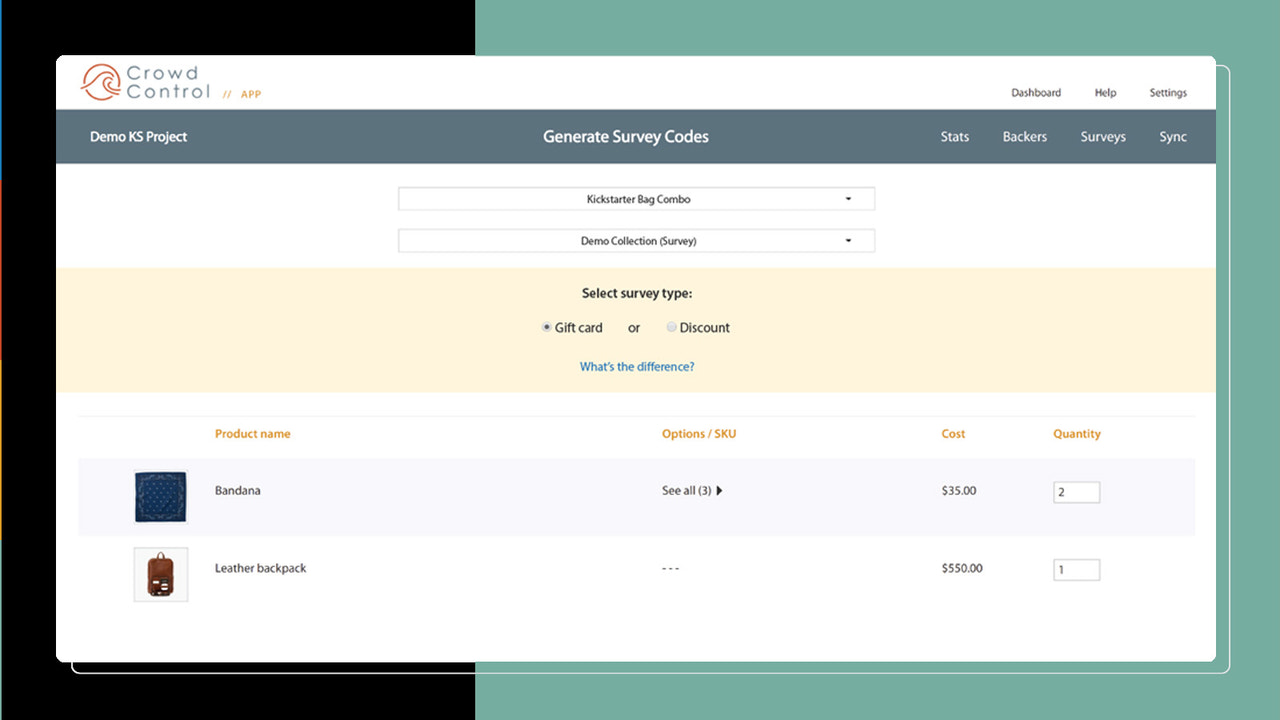Screen dimensions: 1280x720
Task: Click the Bandana quantity input field
Action: point(1076,491)
